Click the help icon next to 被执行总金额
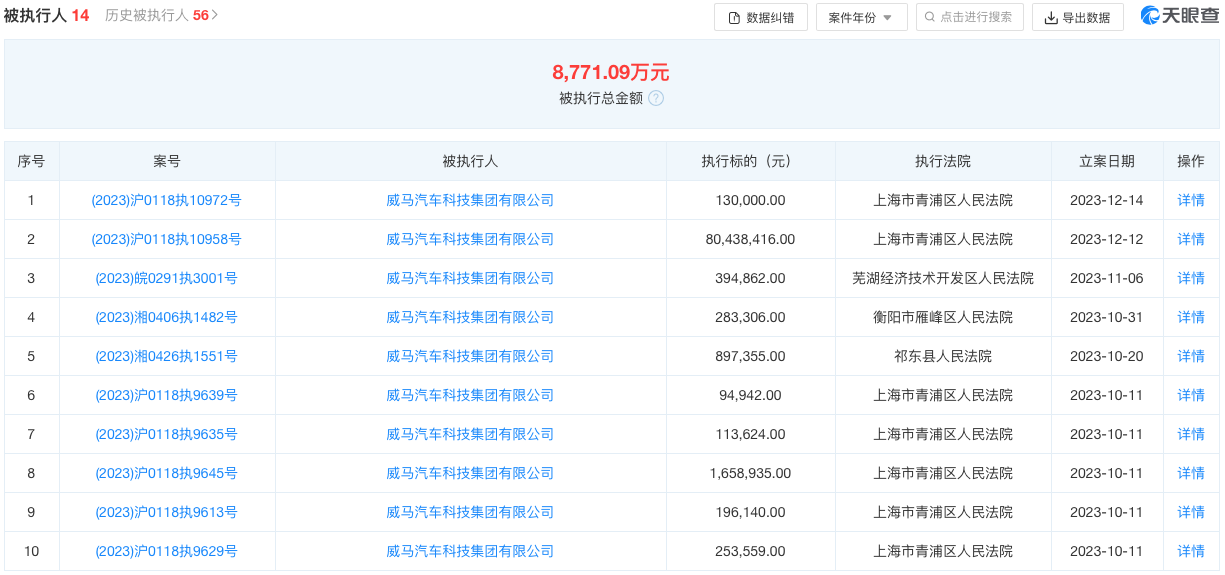Image resolution: width=1225 pixels, height=575 pixels. point(656,98)
